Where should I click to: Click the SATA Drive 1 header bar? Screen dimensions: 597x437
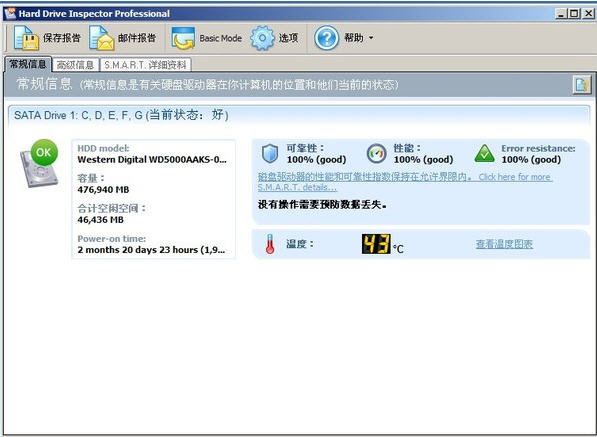point(299,115)
